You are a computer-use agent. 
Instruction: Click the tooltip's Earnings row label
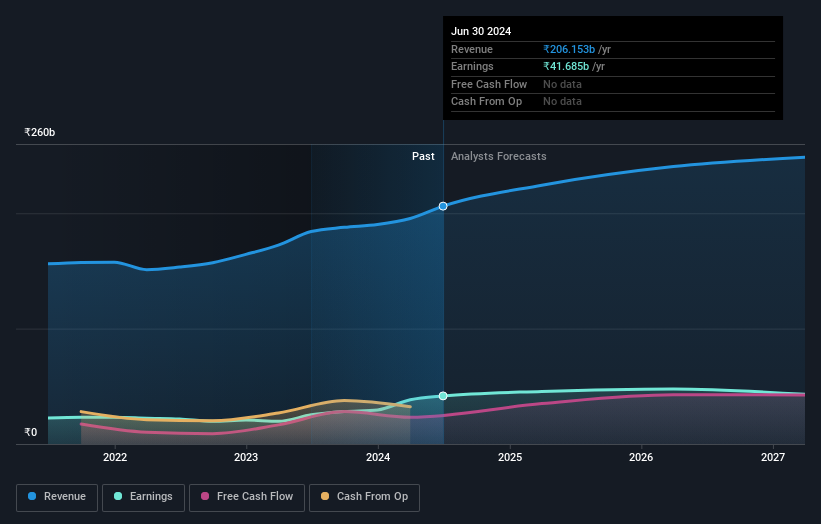click(x=472, y=66)
